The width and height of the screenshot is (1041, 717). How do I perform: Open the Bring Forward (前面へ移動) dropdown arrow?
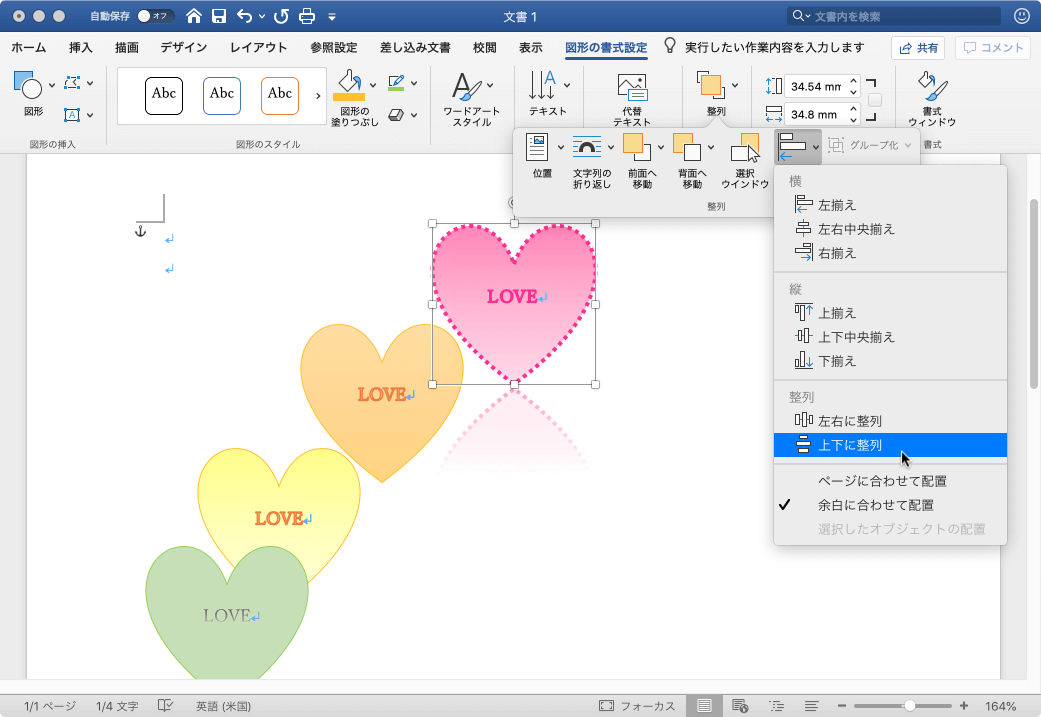tap(661, 148)
